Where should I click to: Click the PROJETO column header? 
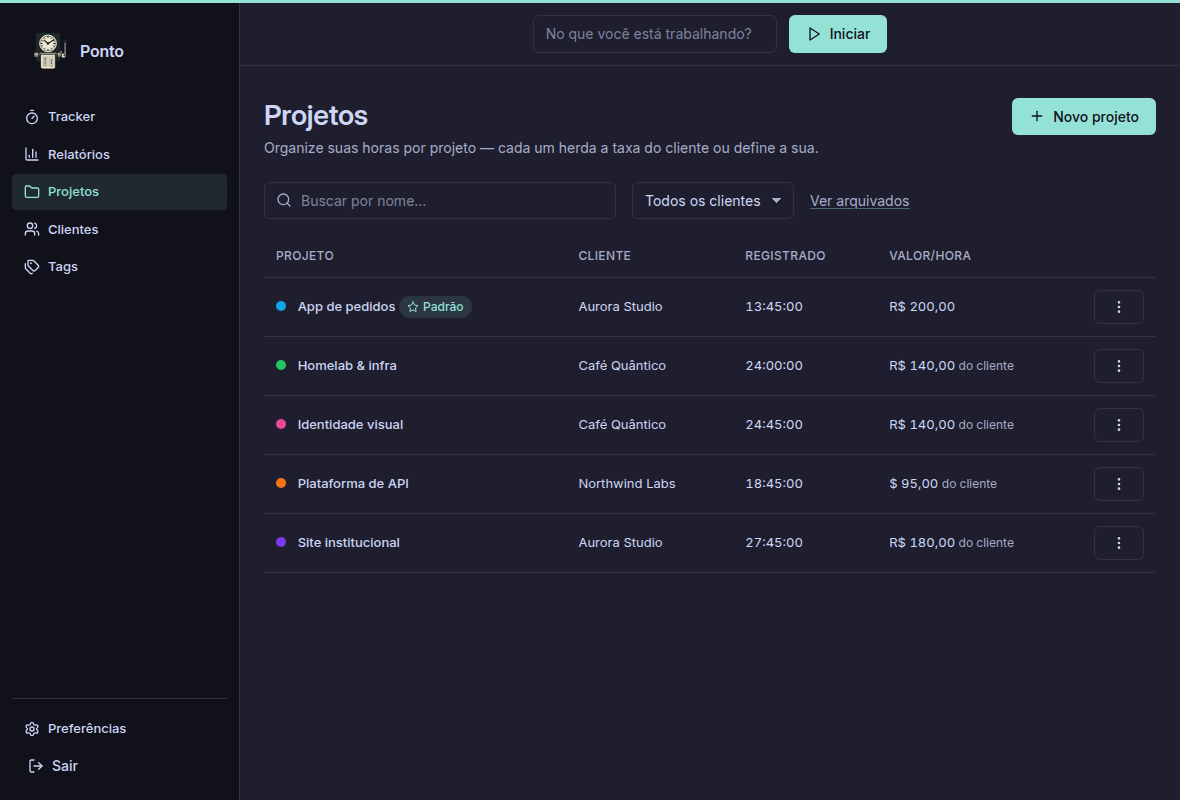(305, 256)
